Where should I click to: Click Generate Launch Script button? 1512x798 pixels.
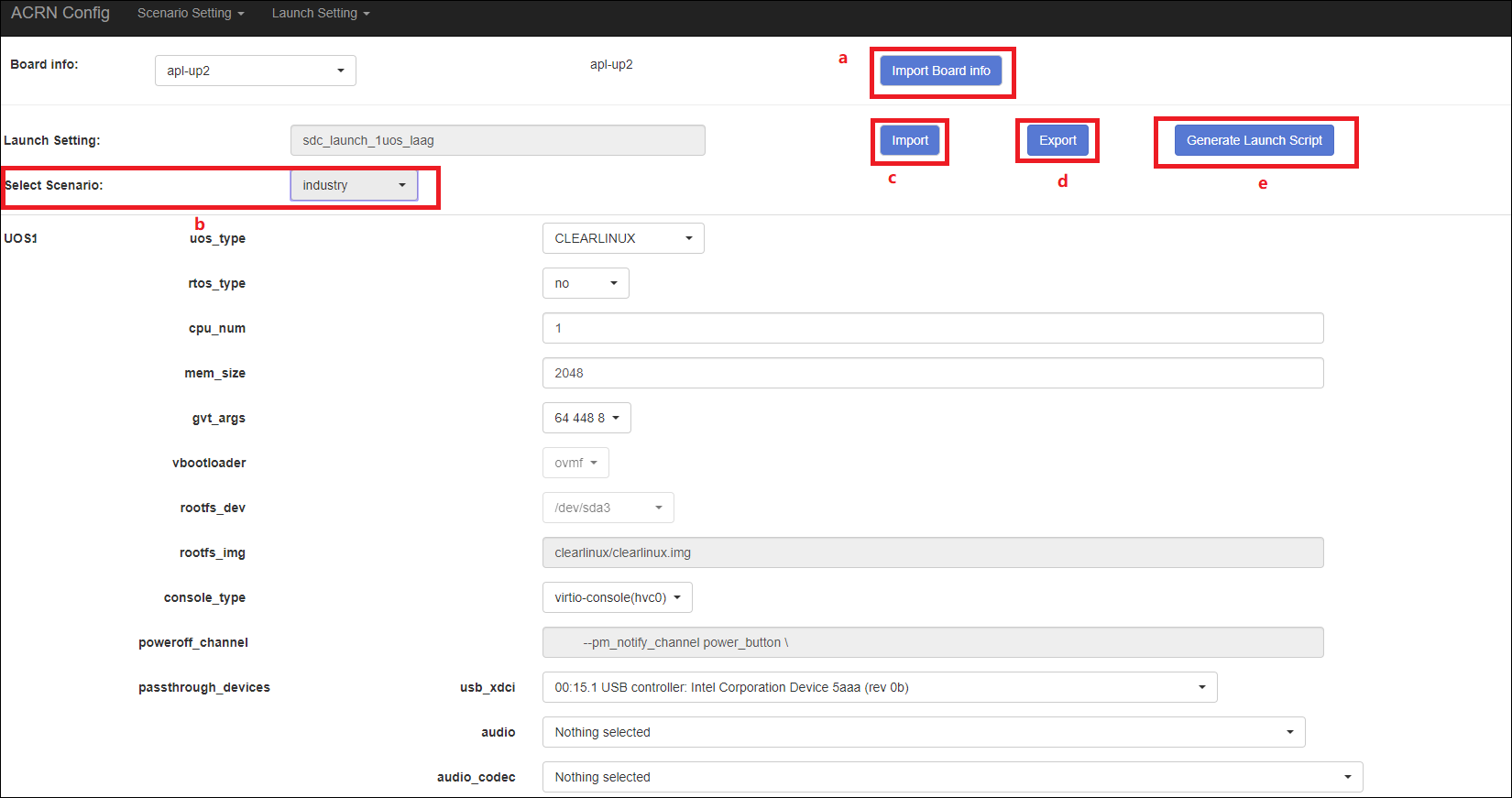(1254, 140)
